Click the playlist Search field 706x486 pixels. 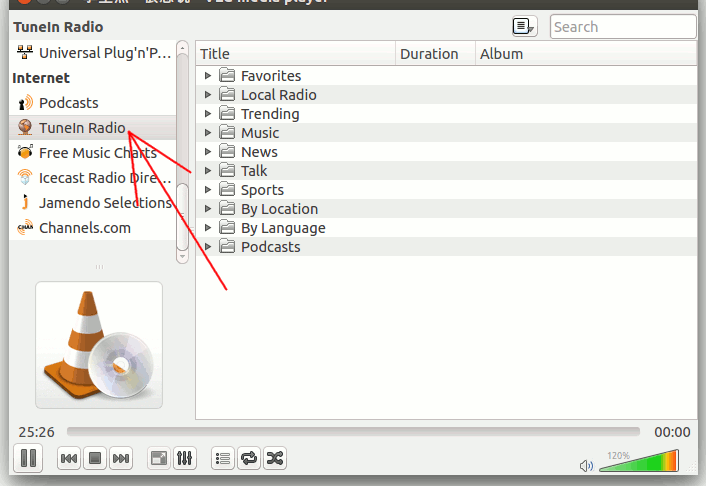623,27
